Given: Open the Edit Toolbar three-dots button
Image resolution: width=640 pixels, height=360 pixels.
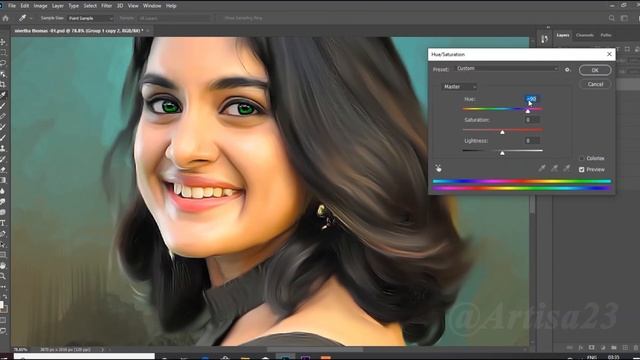Looking at the screenshot, I should tap(3, 287).
